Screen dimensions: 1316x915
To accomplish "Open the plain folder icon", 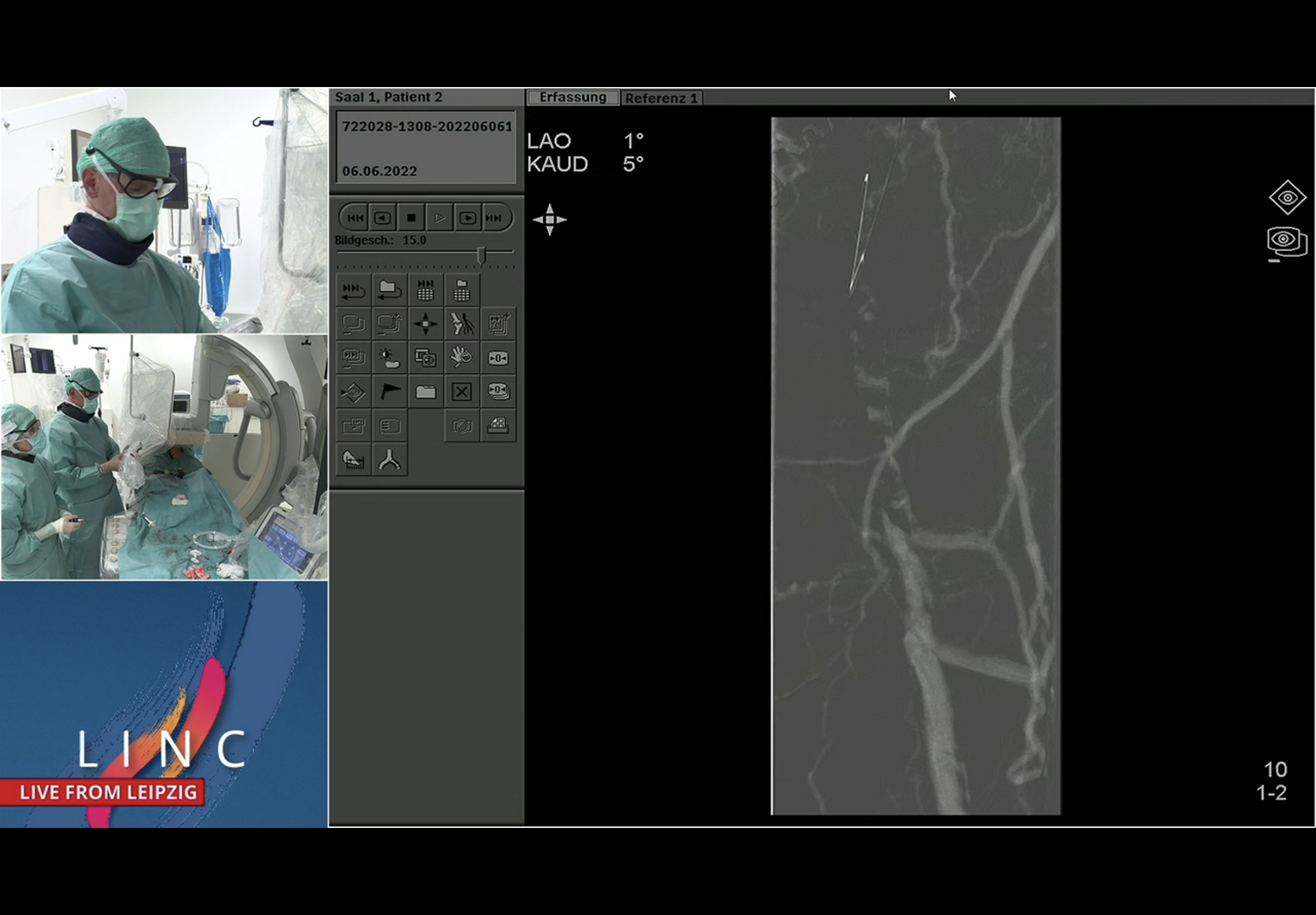I will [x=425, y=392].
